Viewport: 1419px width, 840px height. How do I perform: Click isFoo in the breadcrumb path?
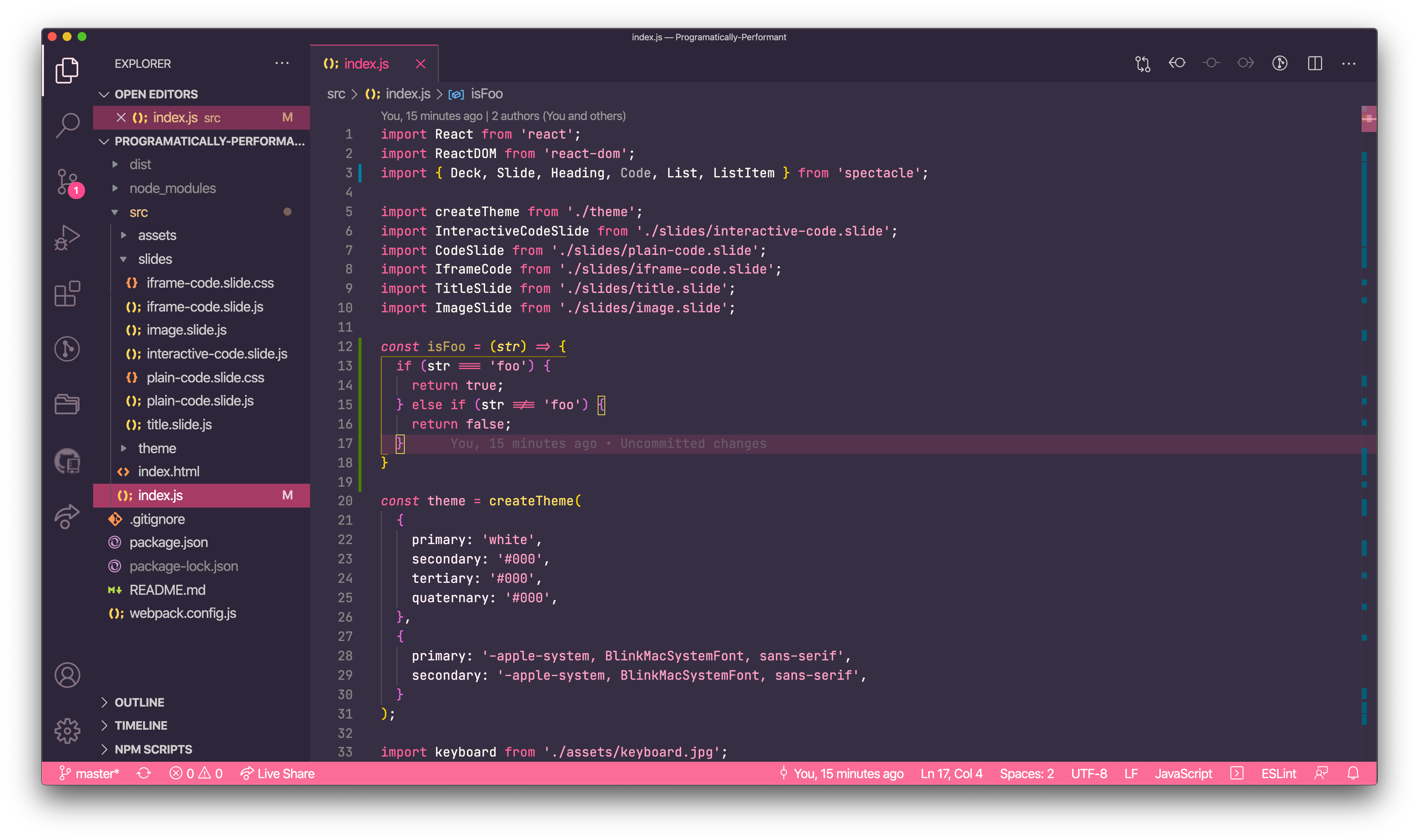coord(486,94)
